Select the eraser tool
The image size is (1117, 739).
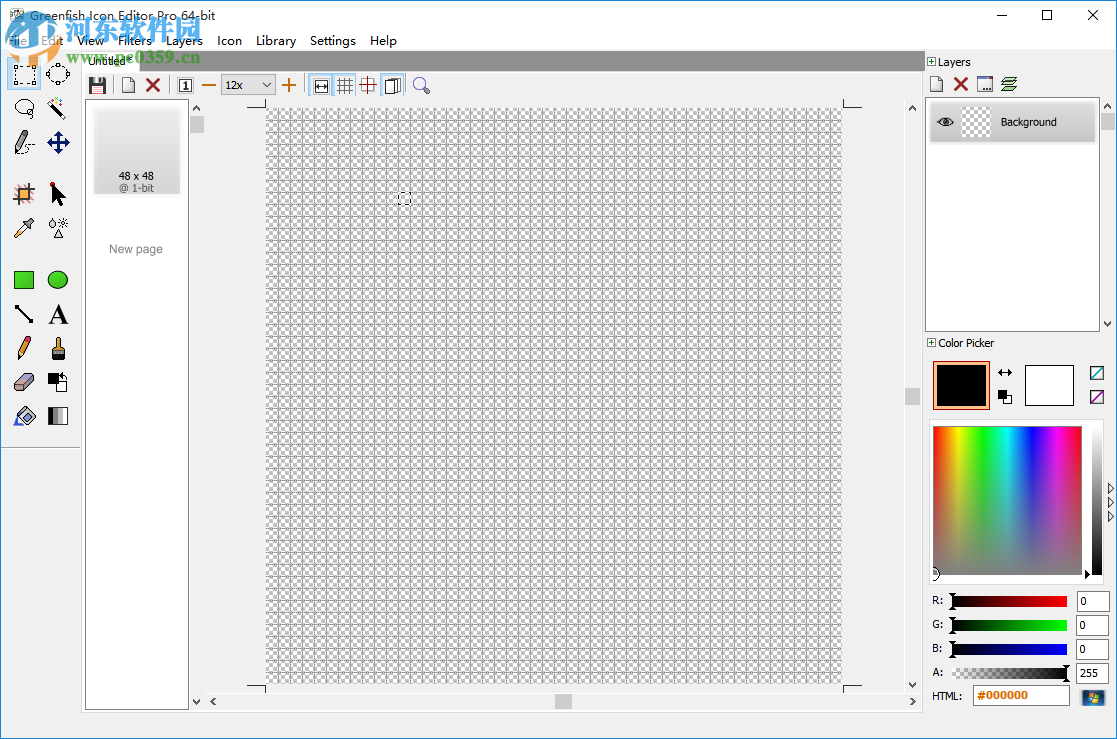pyautogui.click(x=23, y=381)
